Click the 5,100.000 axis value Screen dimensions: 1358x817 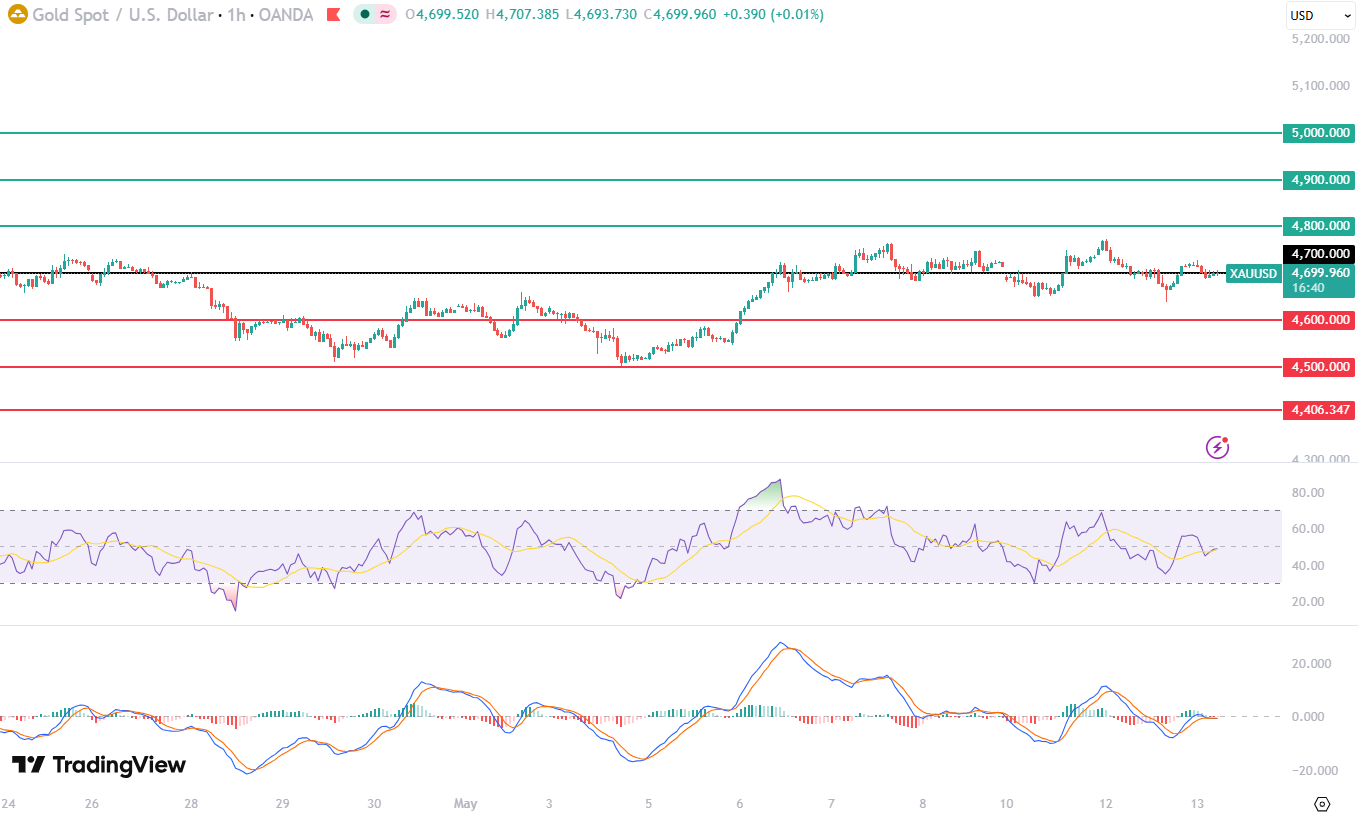(1321, 86)
